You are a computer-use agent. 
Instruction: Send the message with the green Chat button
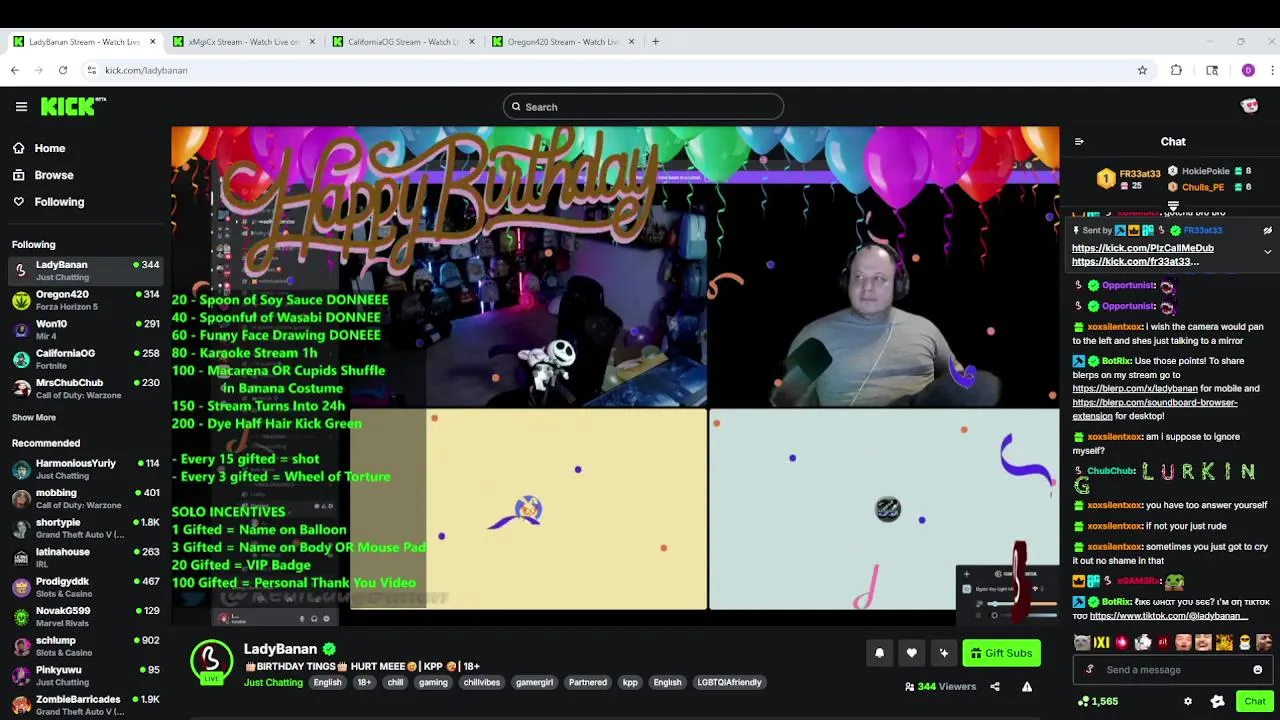1254,702
